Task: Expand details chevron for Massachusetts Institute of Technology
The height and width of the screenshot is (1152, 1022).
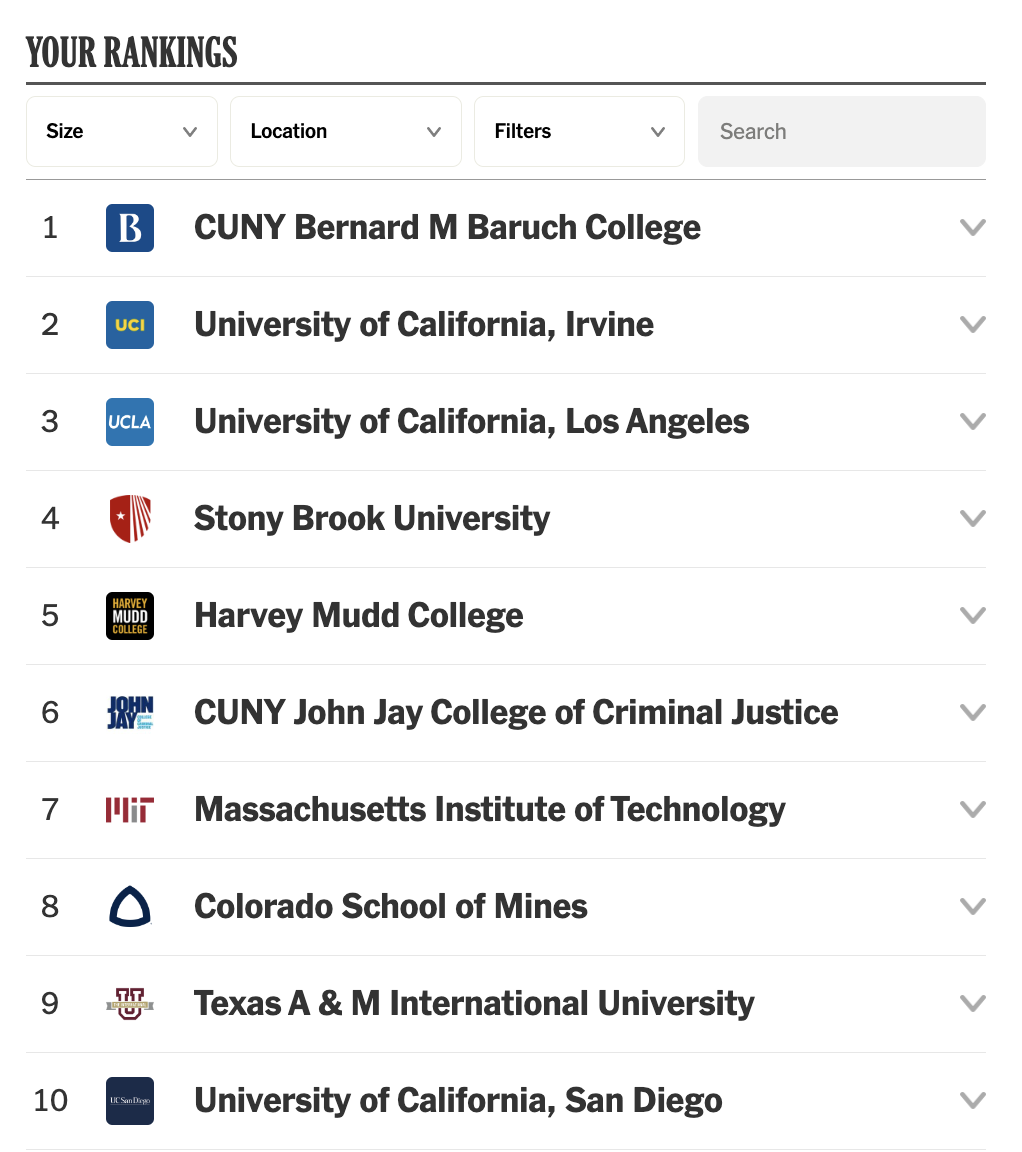Action: [972, 810]
